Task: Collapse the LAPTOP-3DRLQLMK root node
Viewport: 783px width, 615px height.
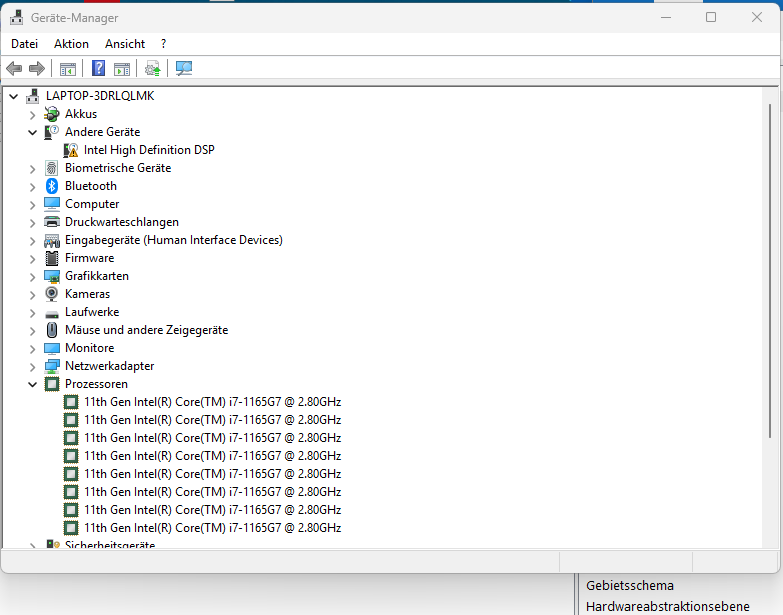Action: coord(14,96)
